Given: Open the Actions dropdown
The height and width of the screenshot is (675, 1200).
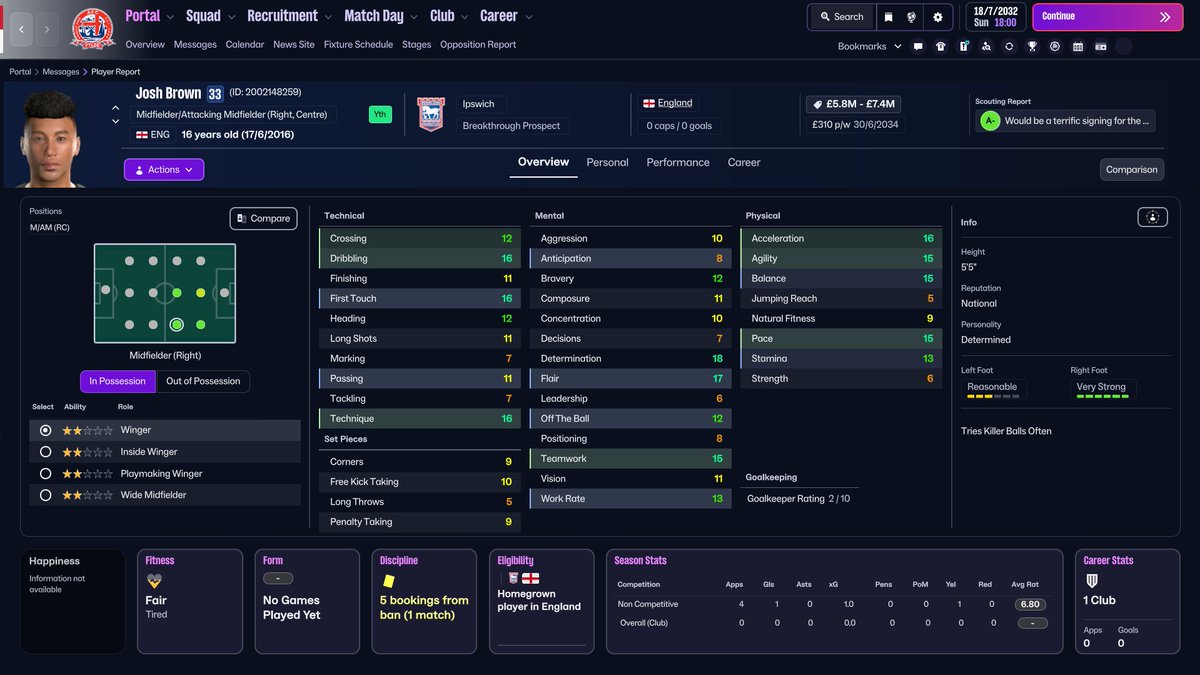Looking at the screenshot, I should click(163, 169).
